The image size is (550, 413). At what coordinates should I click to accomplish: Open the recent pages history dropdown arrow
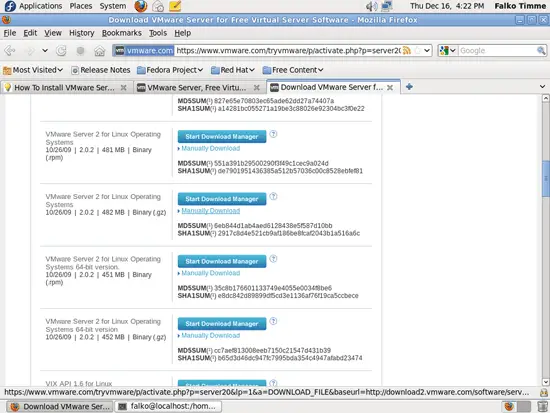pyautogui.click(x=45, y=51)
